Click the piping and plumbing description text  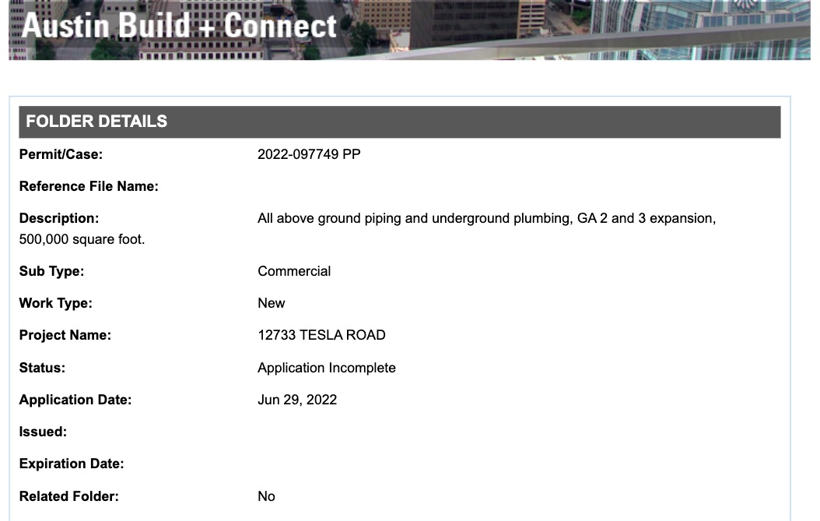(486, 218)
